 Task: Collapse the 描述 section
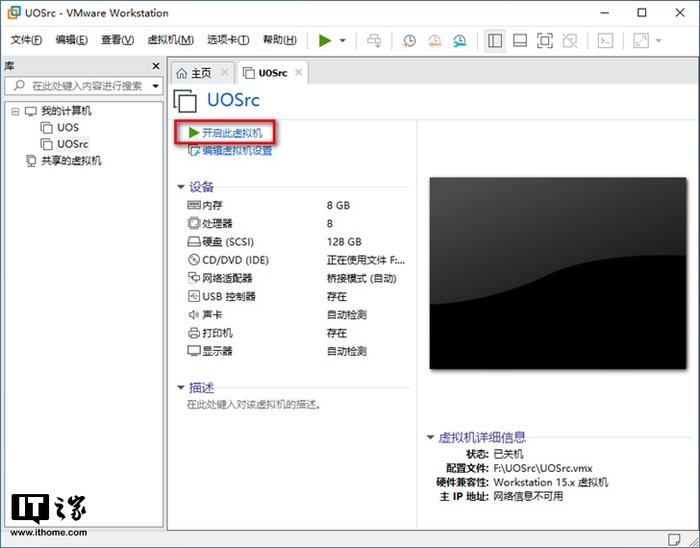(180, 387)
